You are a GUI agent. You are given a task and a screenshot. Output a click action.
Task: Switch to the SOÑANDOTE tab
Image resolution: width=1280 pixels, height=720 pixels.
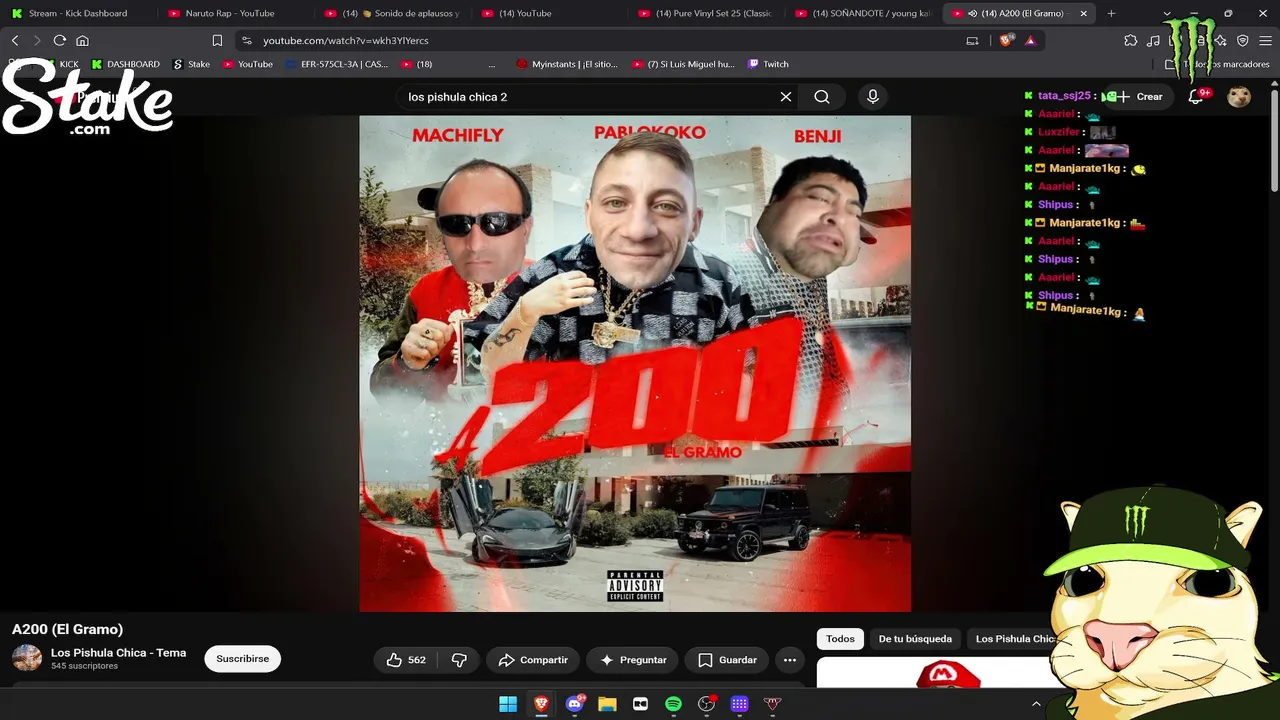(x=862, y=14)
